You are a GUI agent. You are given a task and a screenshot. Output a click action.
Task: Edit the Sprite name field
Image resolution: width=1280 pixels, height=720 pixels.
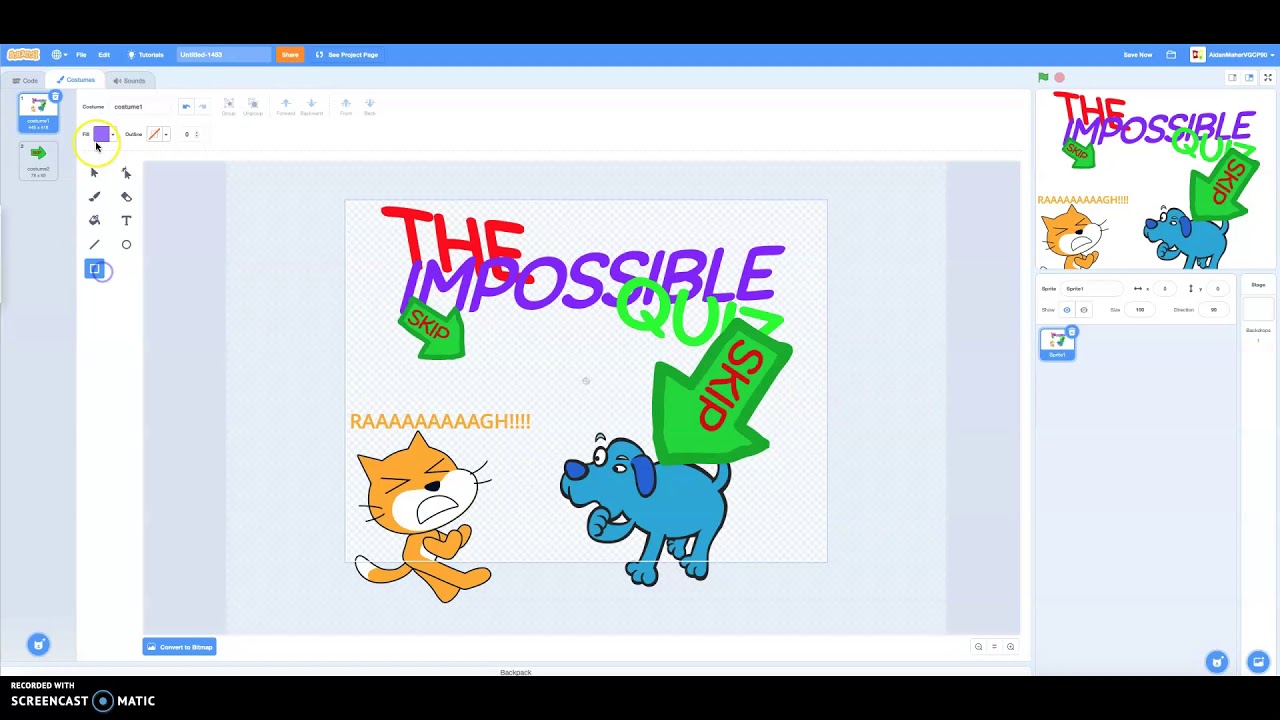click(1094, 289)
